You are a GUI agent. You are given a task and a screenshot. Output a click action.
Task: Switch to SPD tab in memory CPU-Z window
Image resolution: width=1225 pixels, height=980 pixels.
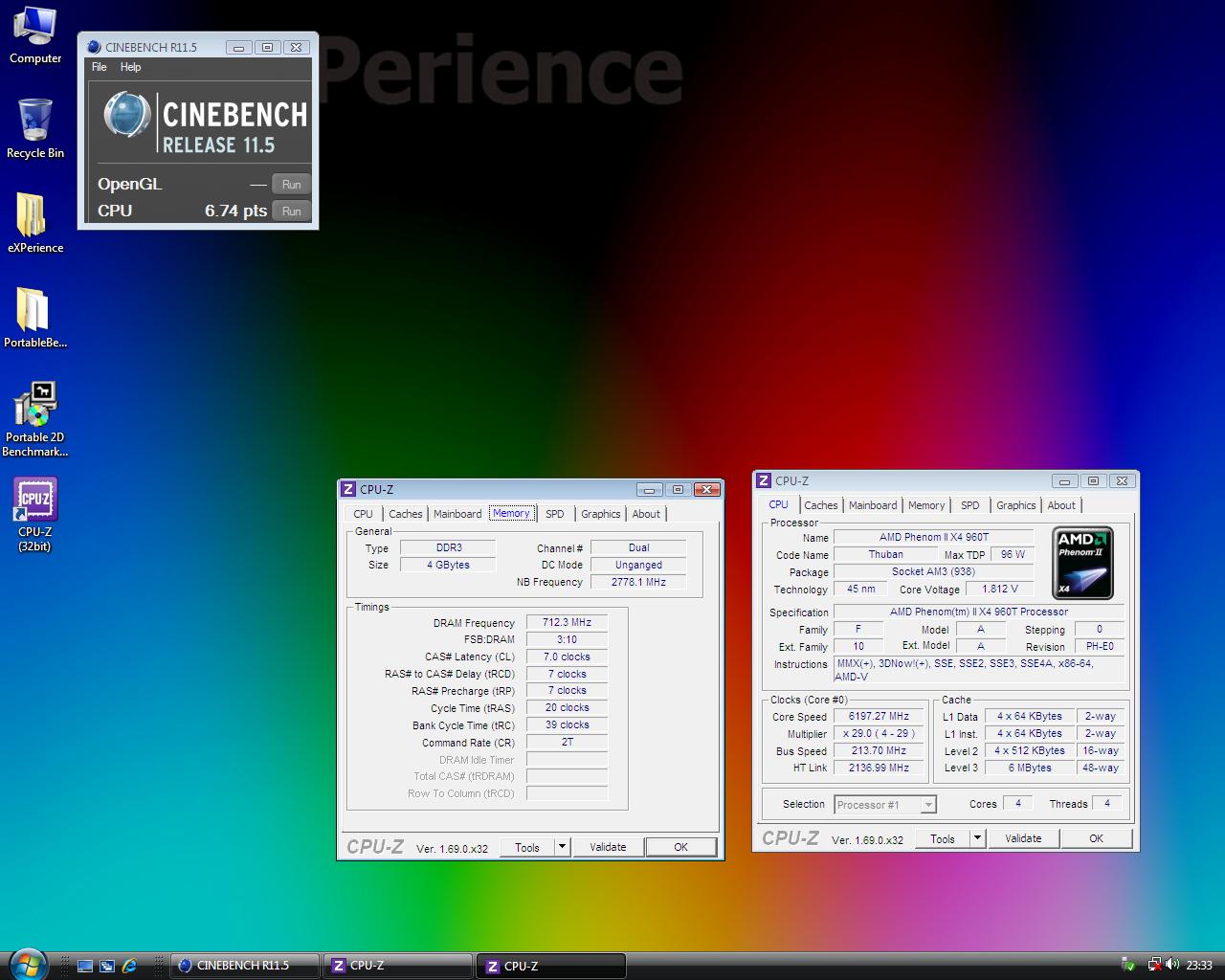click(x=555, y=514)
